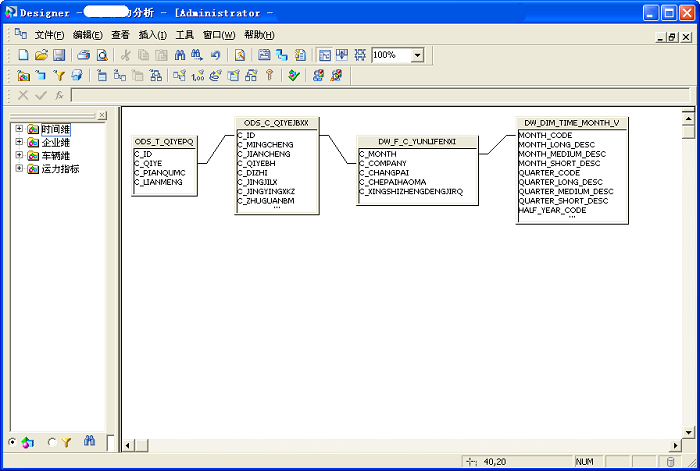Screen dimensions: 700x471
Task: Expand the 运力指标 class node
Action: click(x=19, y=168)
